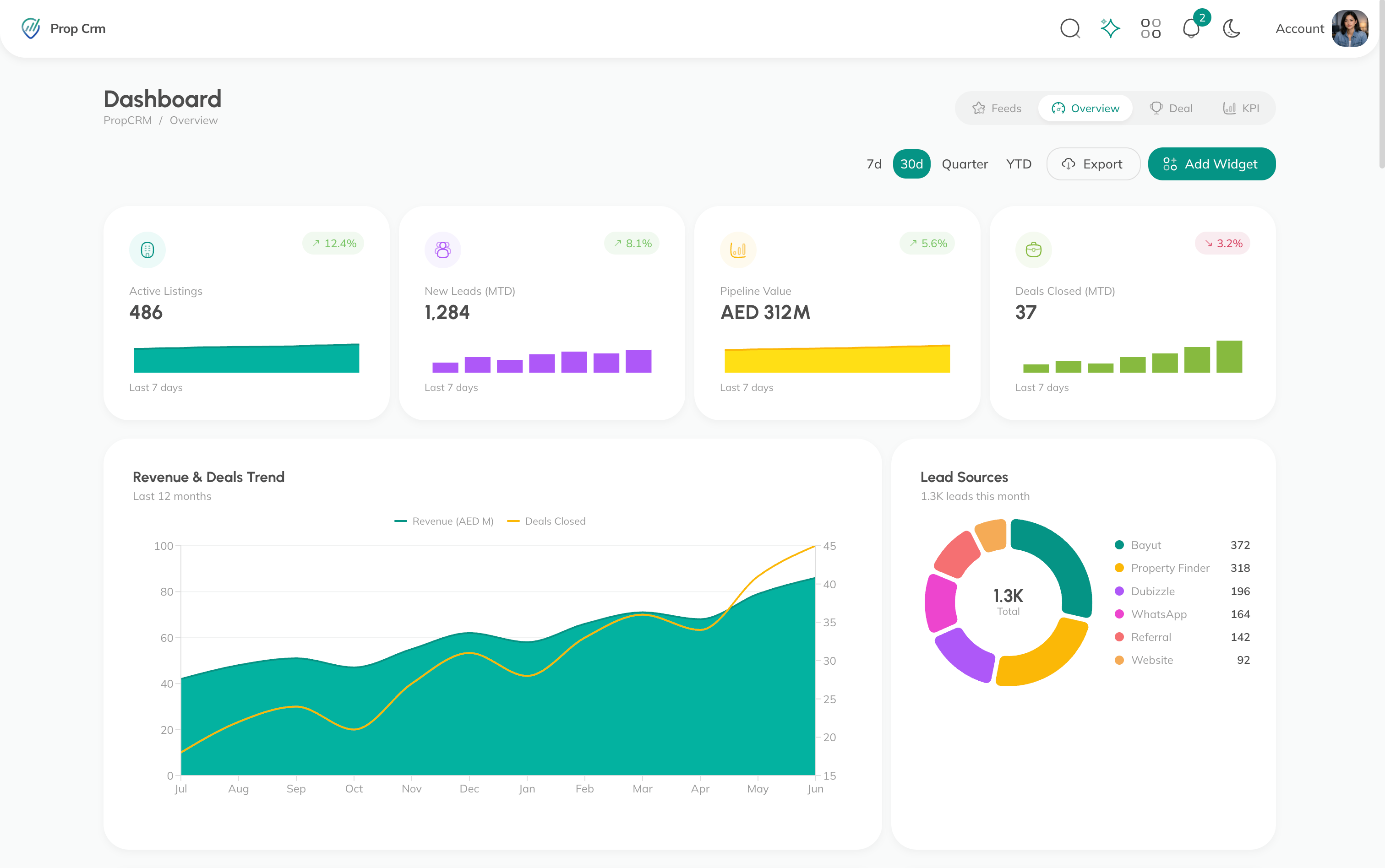Open the notifications bell icon
Viewport: 1385px width, 868px height.
(1191, 28)
